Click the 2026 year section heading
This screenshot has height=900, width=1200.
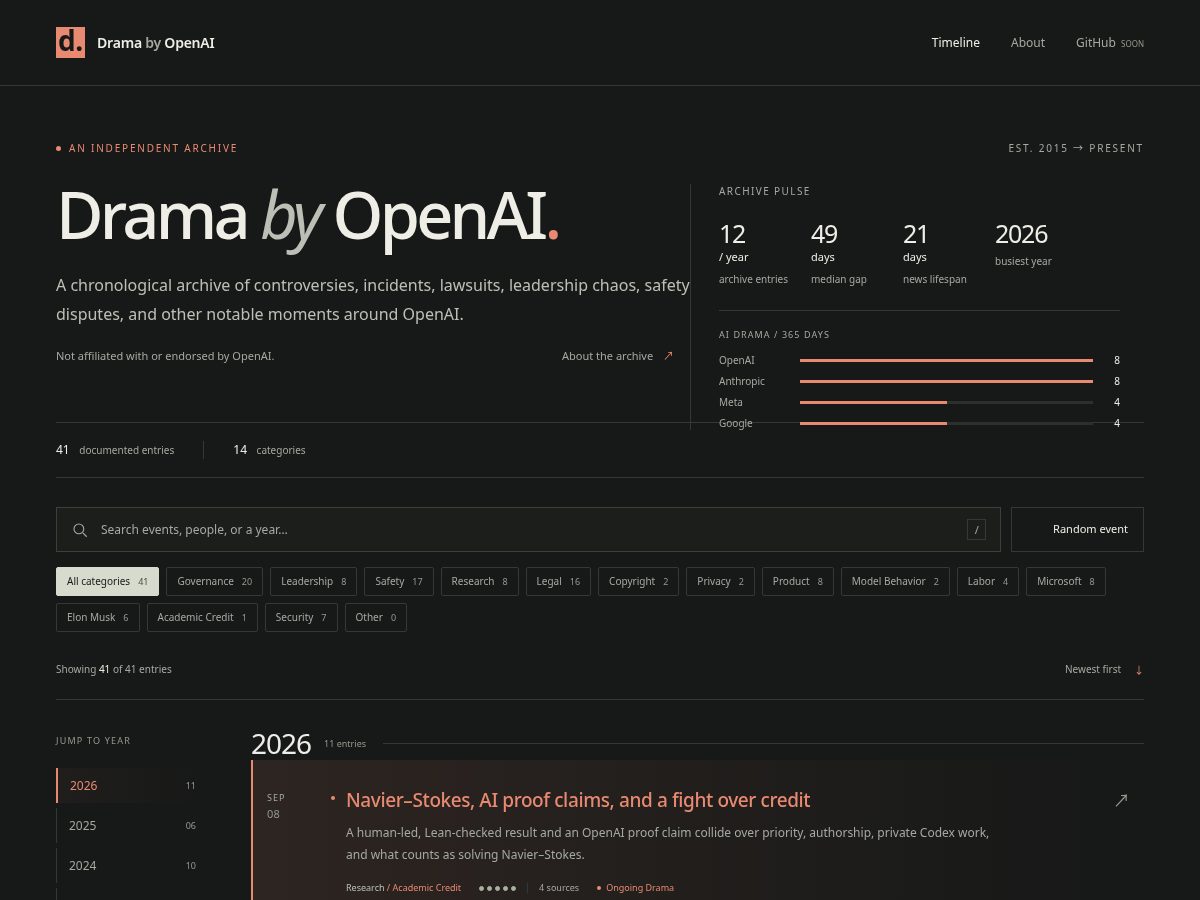point(281,744)
